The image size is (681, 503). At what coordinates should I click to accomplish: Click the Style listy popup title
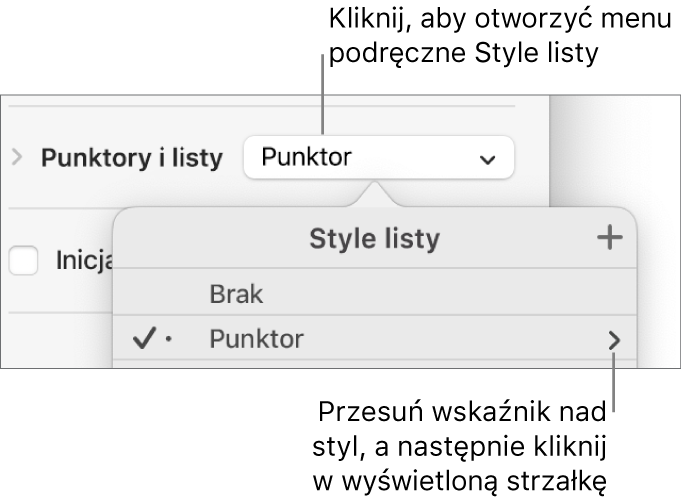coord(374,239)
